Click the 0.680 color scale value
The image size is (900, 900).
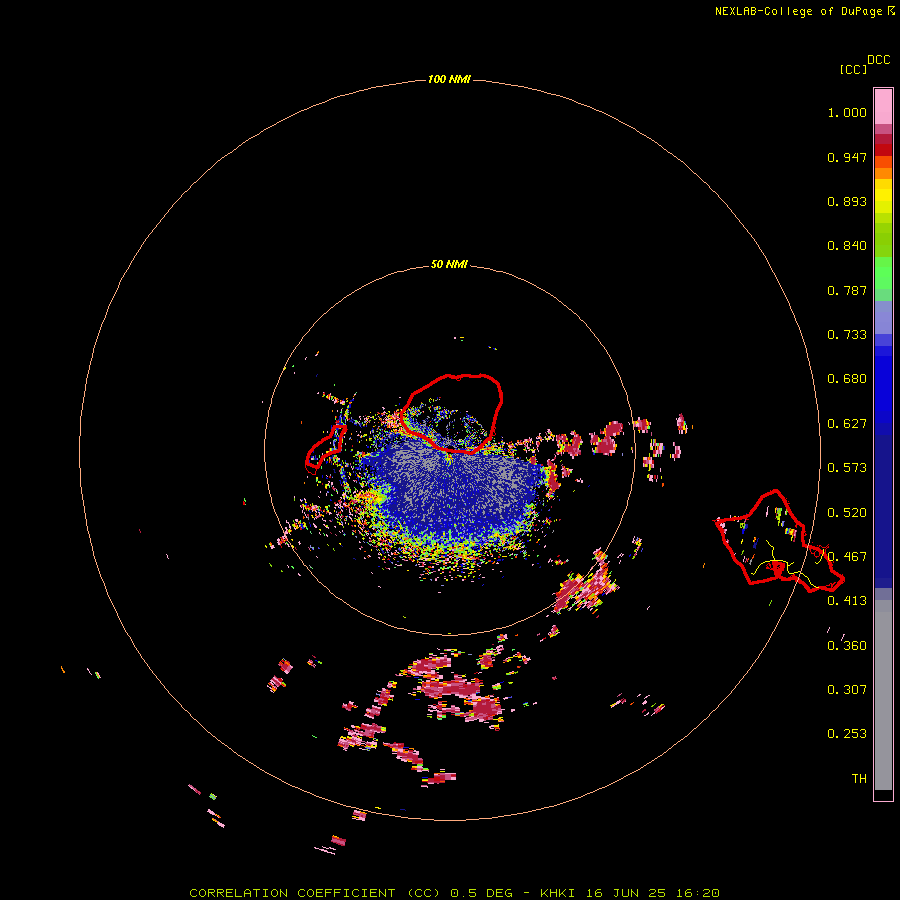point(847,379)
